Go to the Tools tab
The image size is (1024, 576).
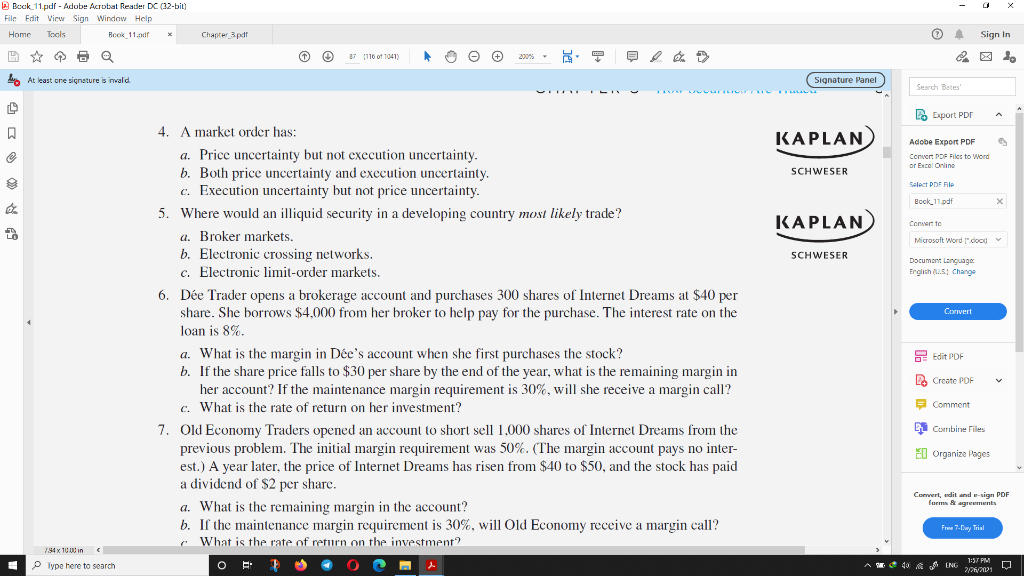55,33
